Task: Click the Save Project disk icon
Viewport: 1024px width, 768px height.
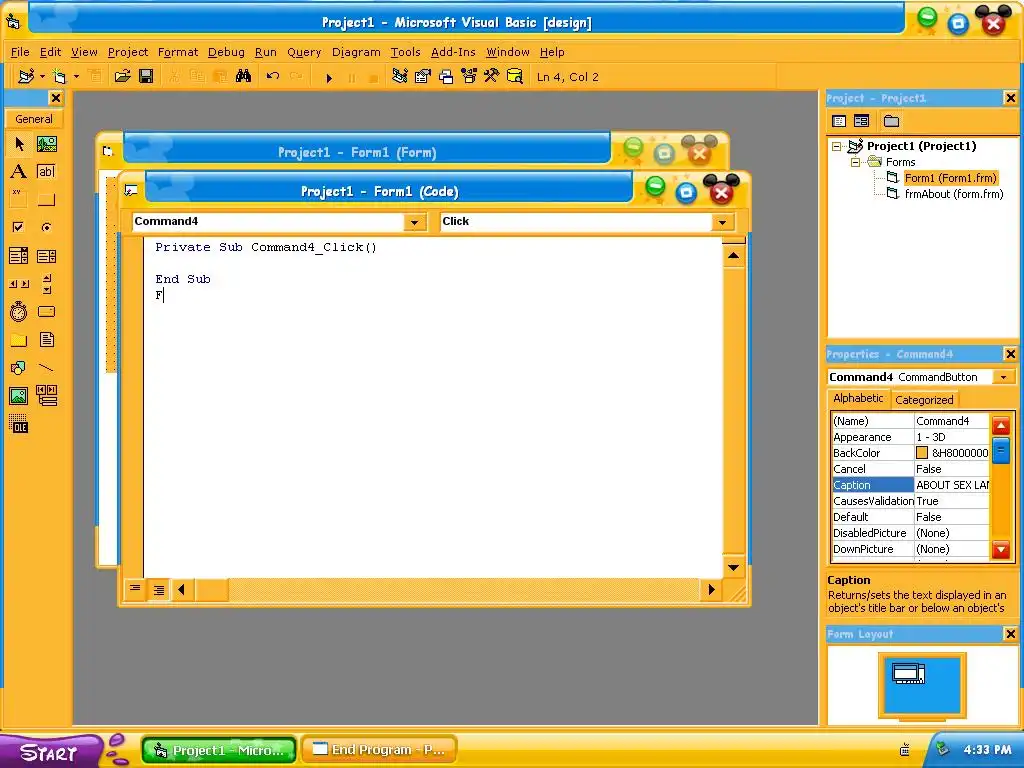Action: tap(146, 76)
